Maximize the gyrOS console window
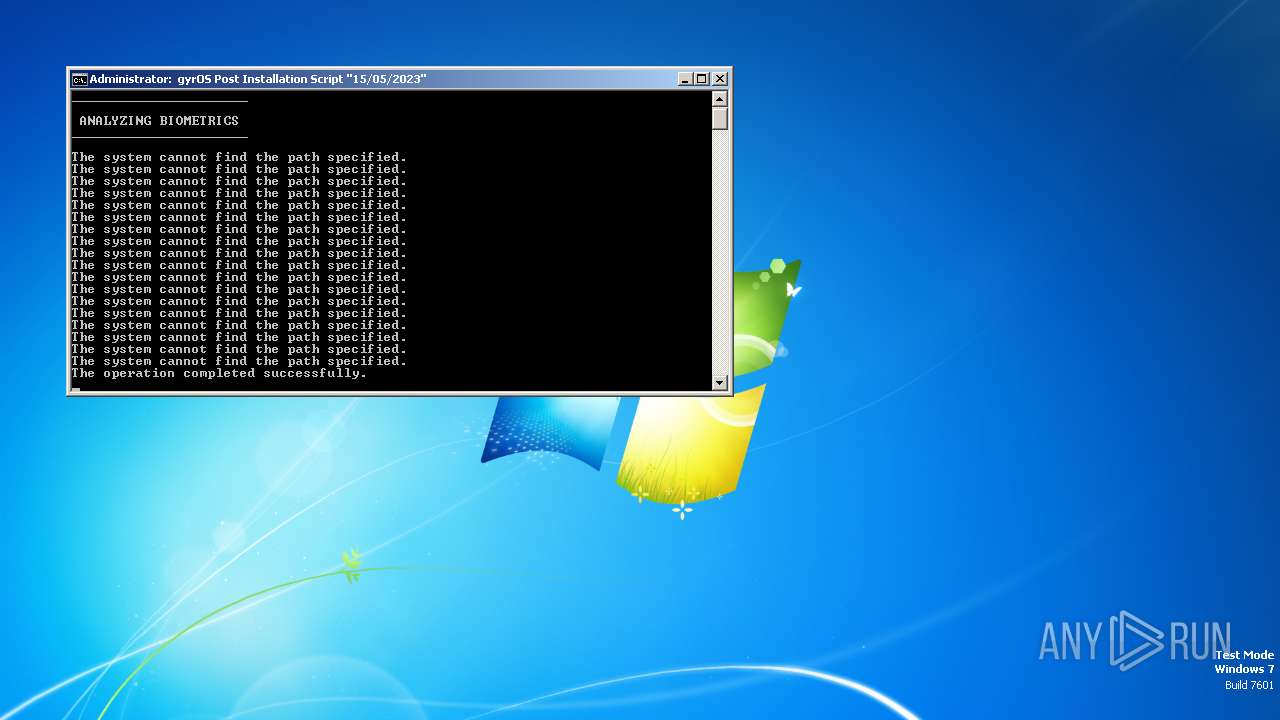Viewport: 1280px width, 720px height. pyautogui.click(x=702, y=79)
